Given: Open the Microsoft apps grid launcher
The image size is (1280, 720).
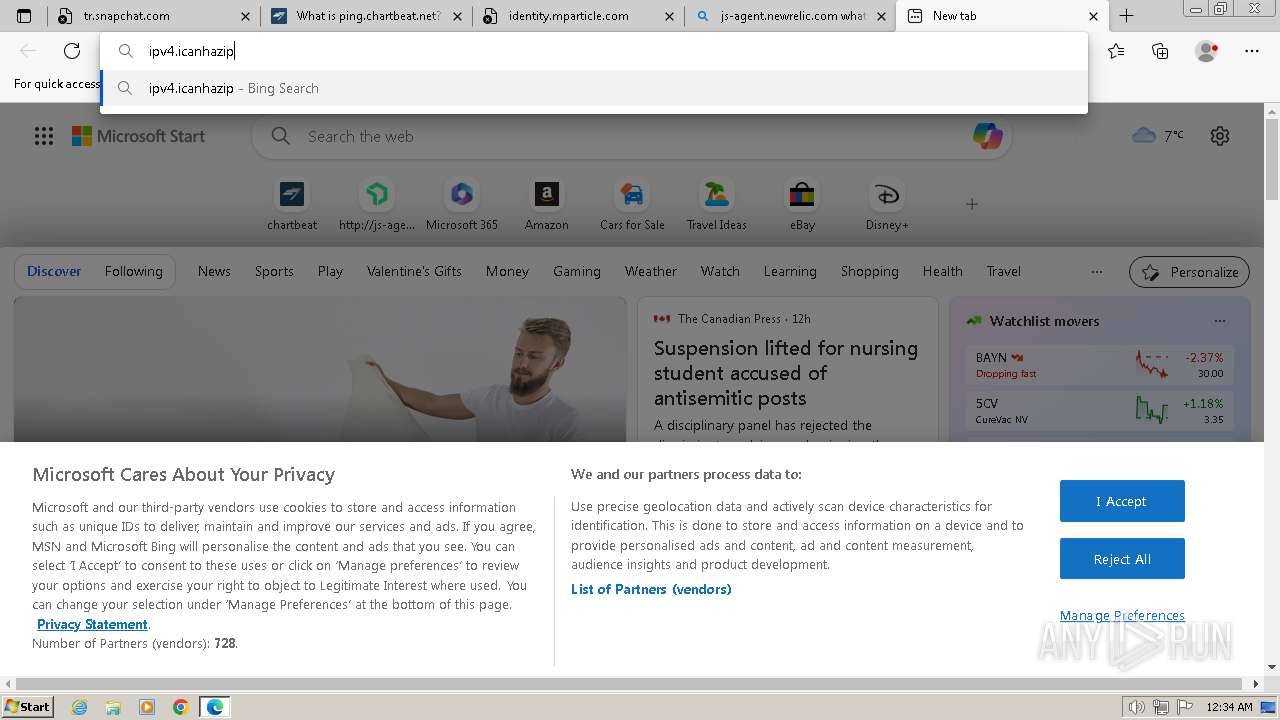Looking at the screenshot, I should coord(44,136).
